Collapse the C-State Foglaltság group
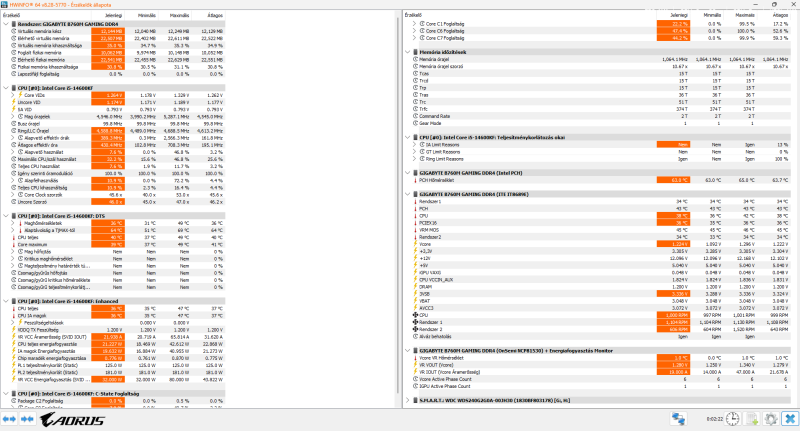800x431 pixels. tap(6, 394)
